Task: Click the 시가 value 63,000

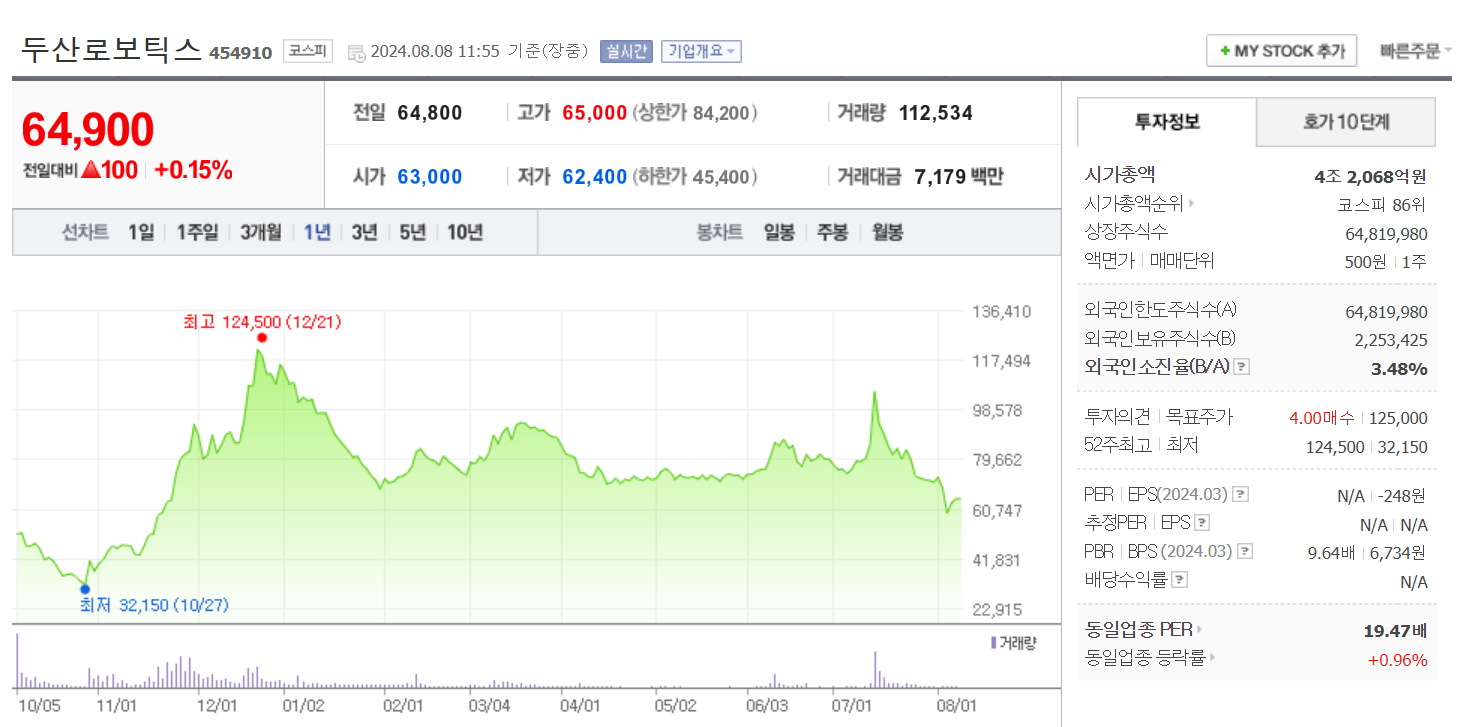Action: click(430, 177)
